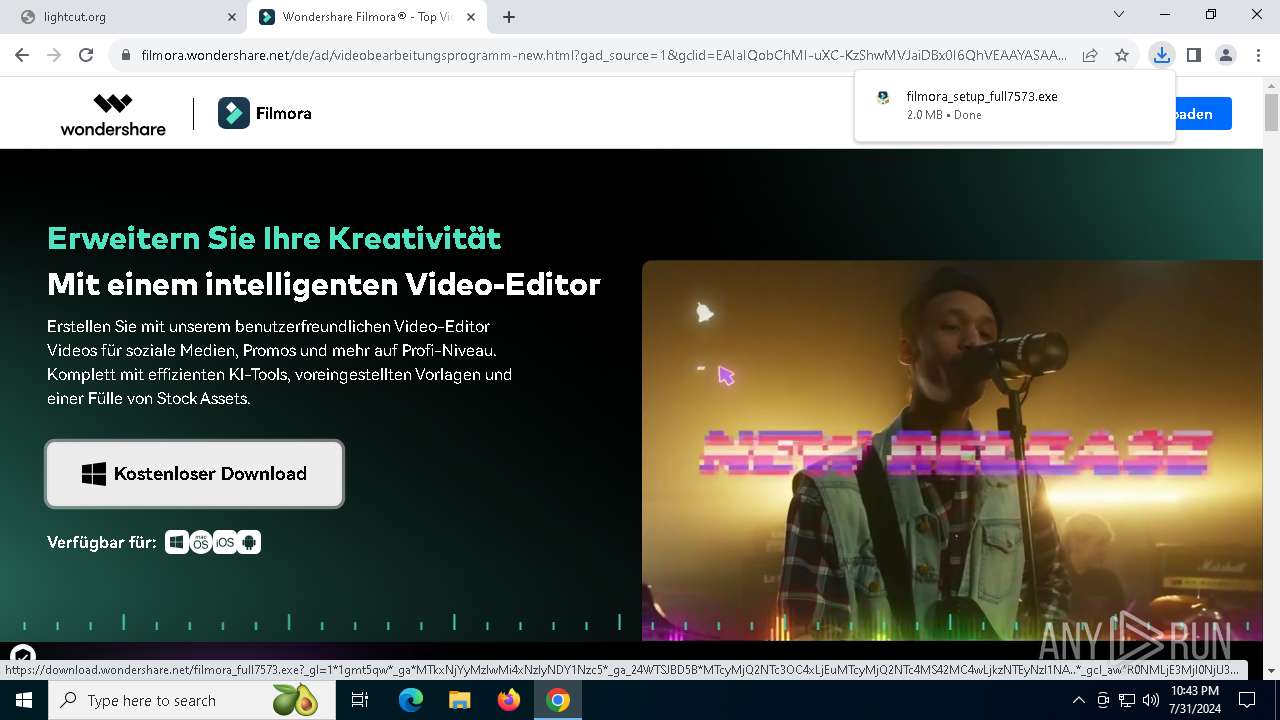The height and width of the screenshot is (720, 1280).
Task: Bookmark this page with star
Action: click(1122, 55)
